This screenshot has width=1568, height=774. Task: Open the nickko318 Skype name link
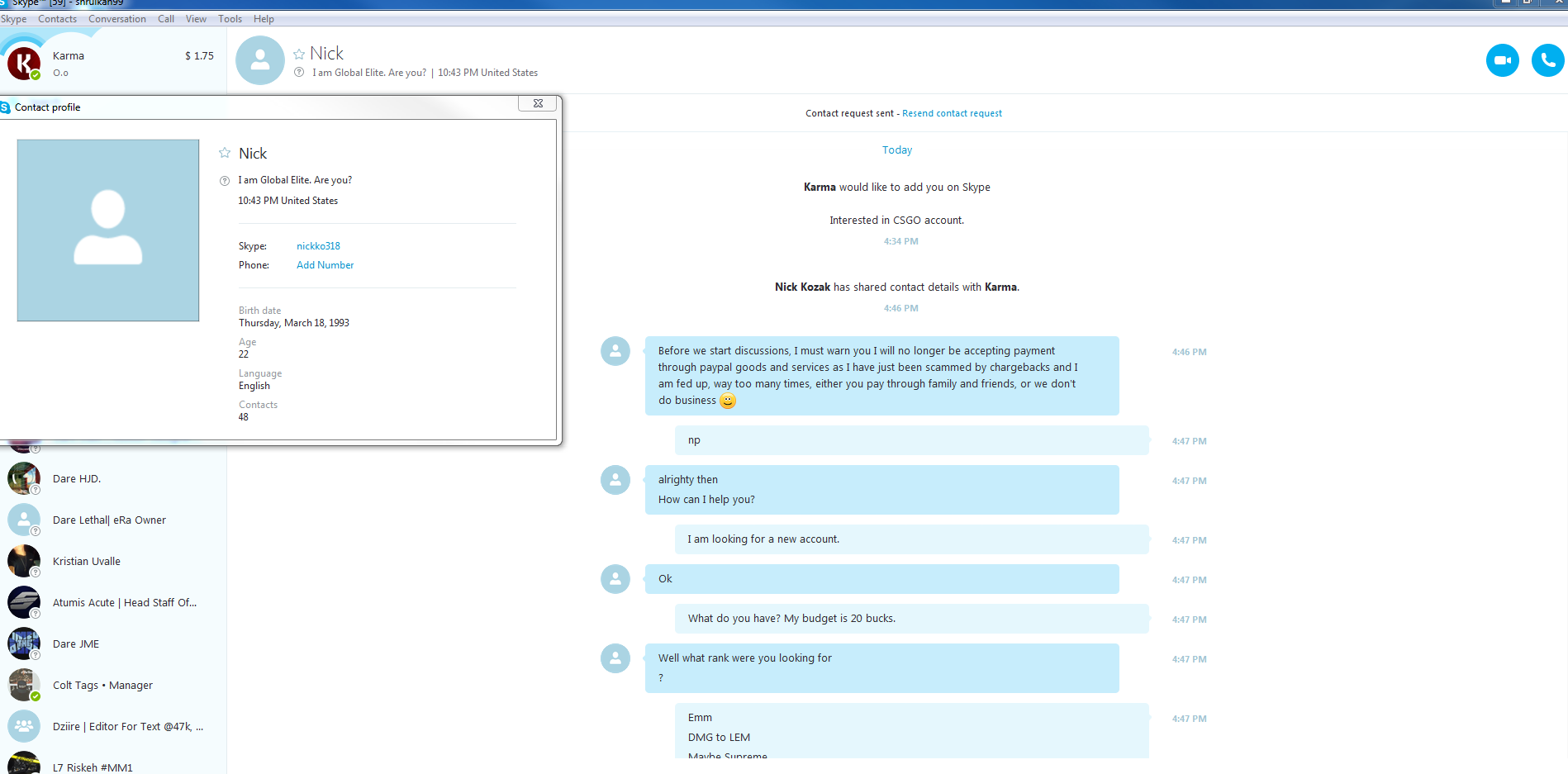point(318,246)
